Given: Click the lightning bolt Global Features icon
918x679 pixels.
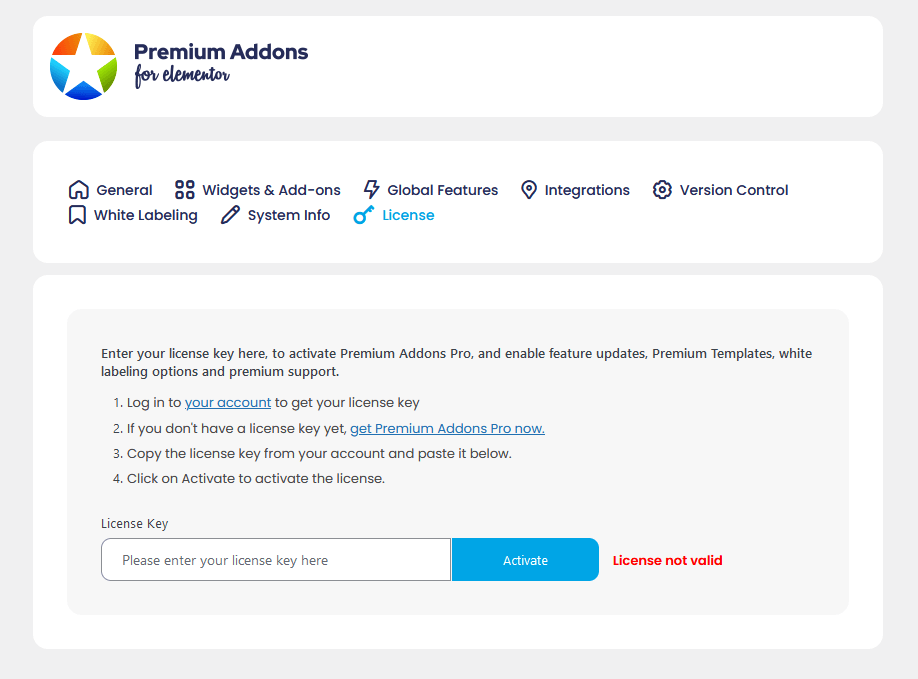Looking at the screenshot, I should tap(370, 189).
